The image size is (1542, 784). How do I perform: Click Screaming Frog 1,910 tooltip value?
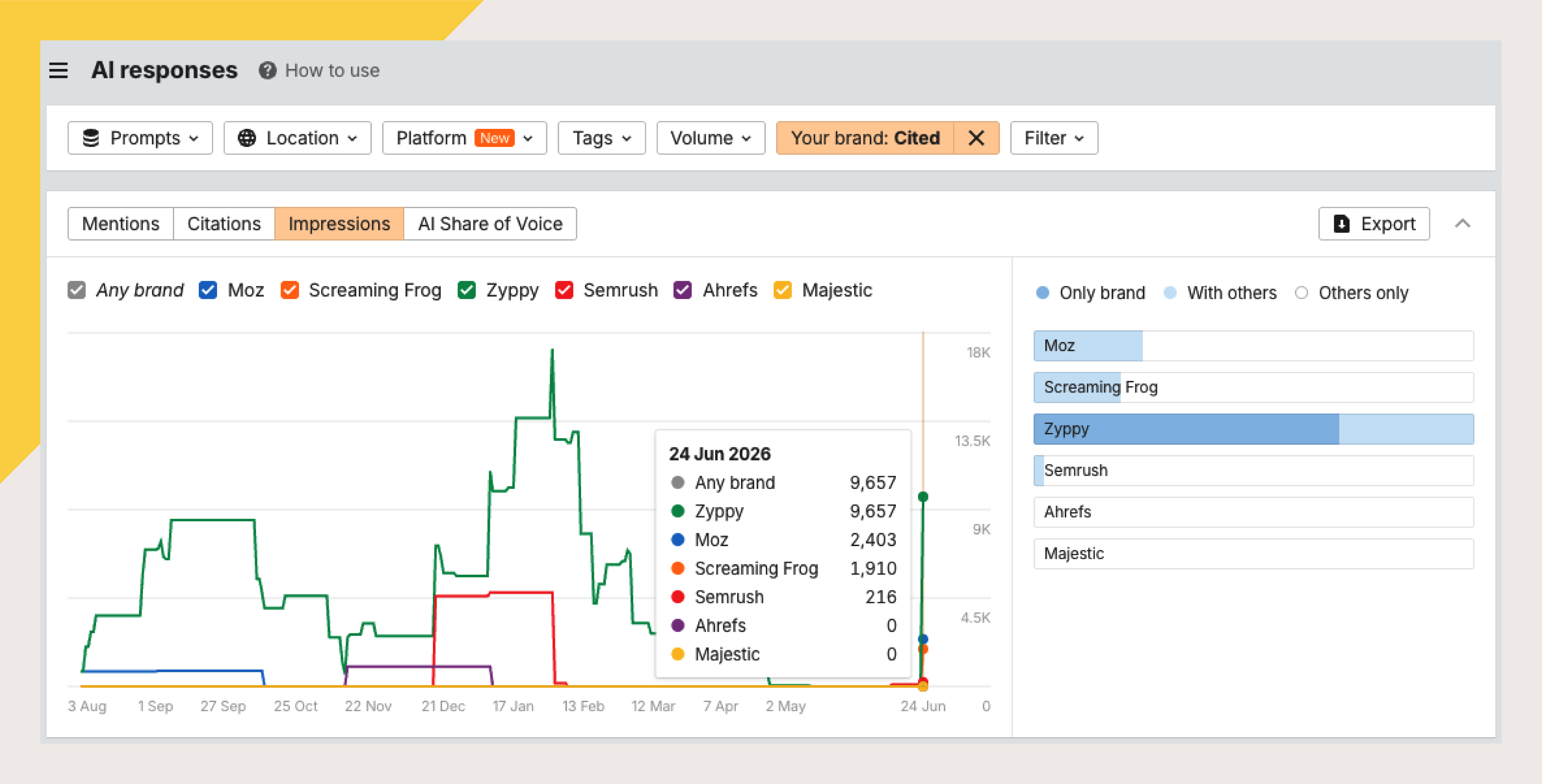873,568
